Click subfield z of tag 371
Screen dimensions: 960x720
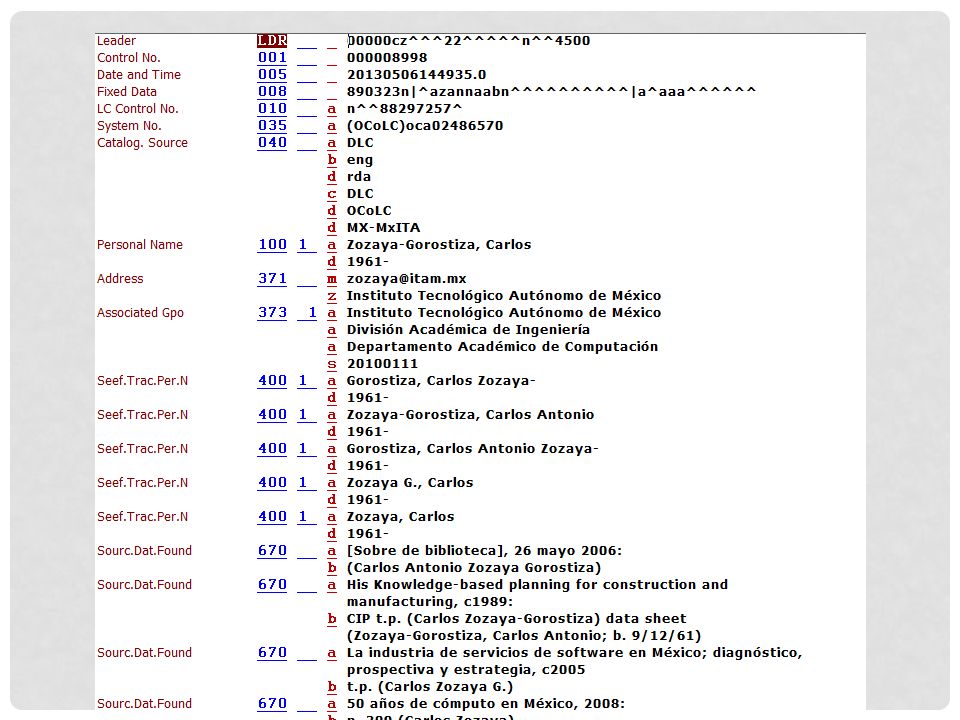(331, 296)
